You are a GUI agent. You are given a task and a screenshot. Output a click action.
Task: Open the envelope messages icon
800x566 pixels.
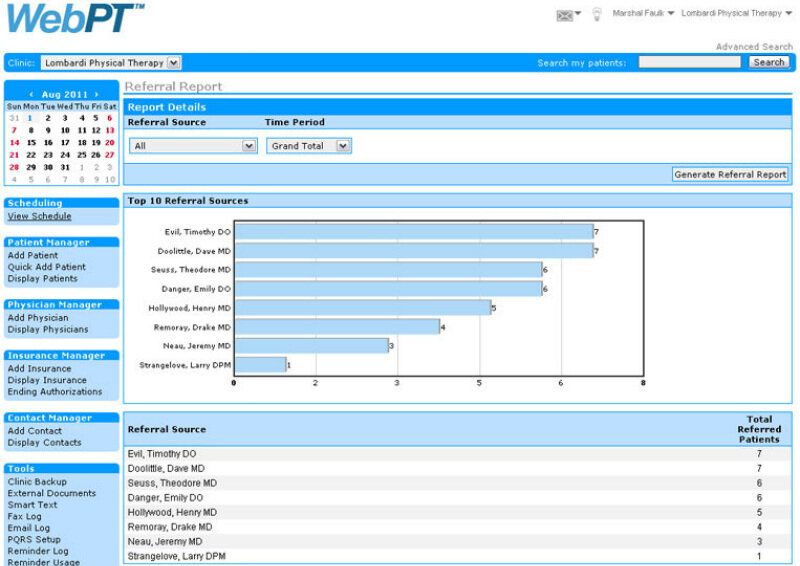coord(566,14)
